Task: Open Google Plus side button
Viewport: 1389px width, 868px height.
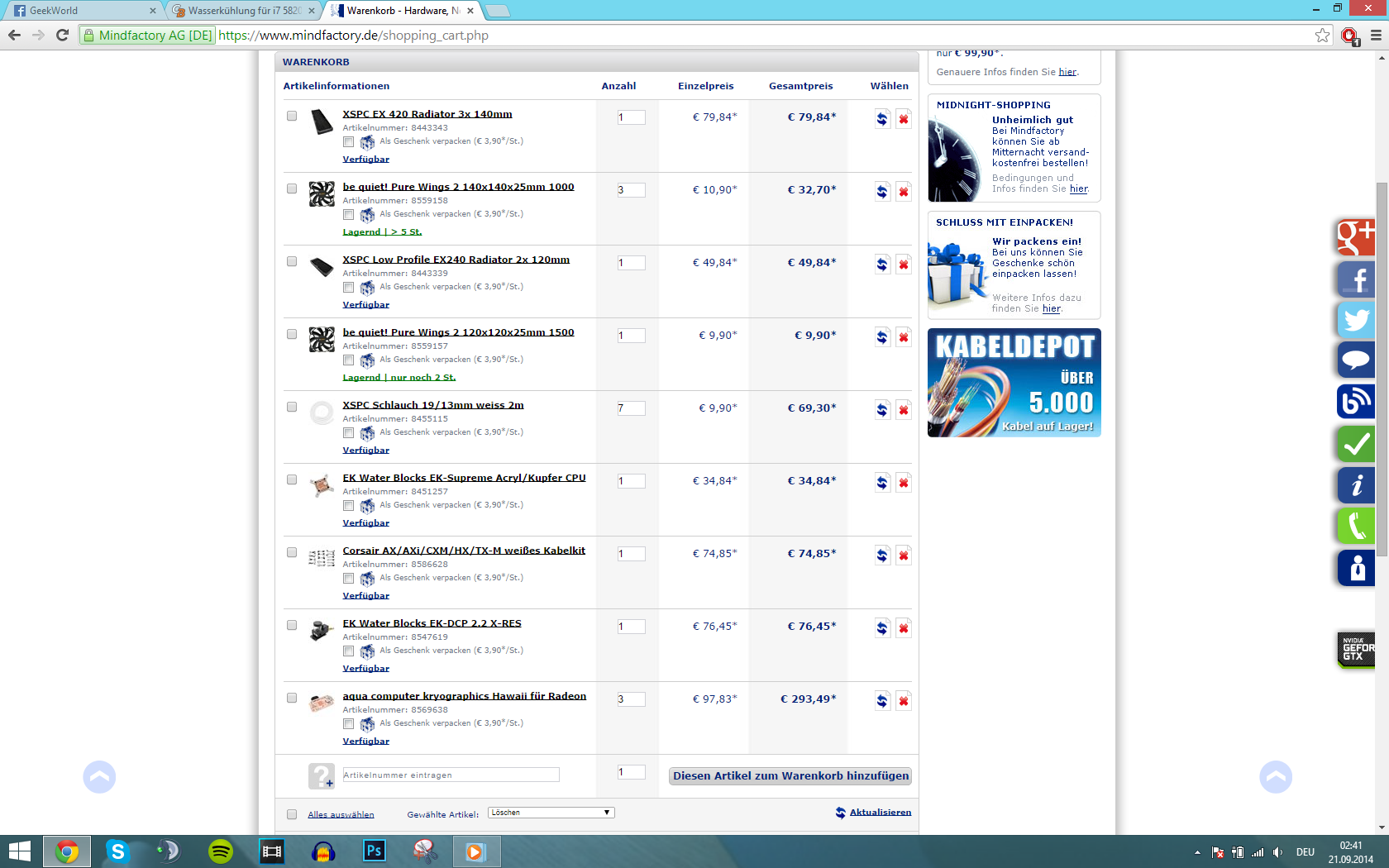Action: click(x=1356, y=237)
